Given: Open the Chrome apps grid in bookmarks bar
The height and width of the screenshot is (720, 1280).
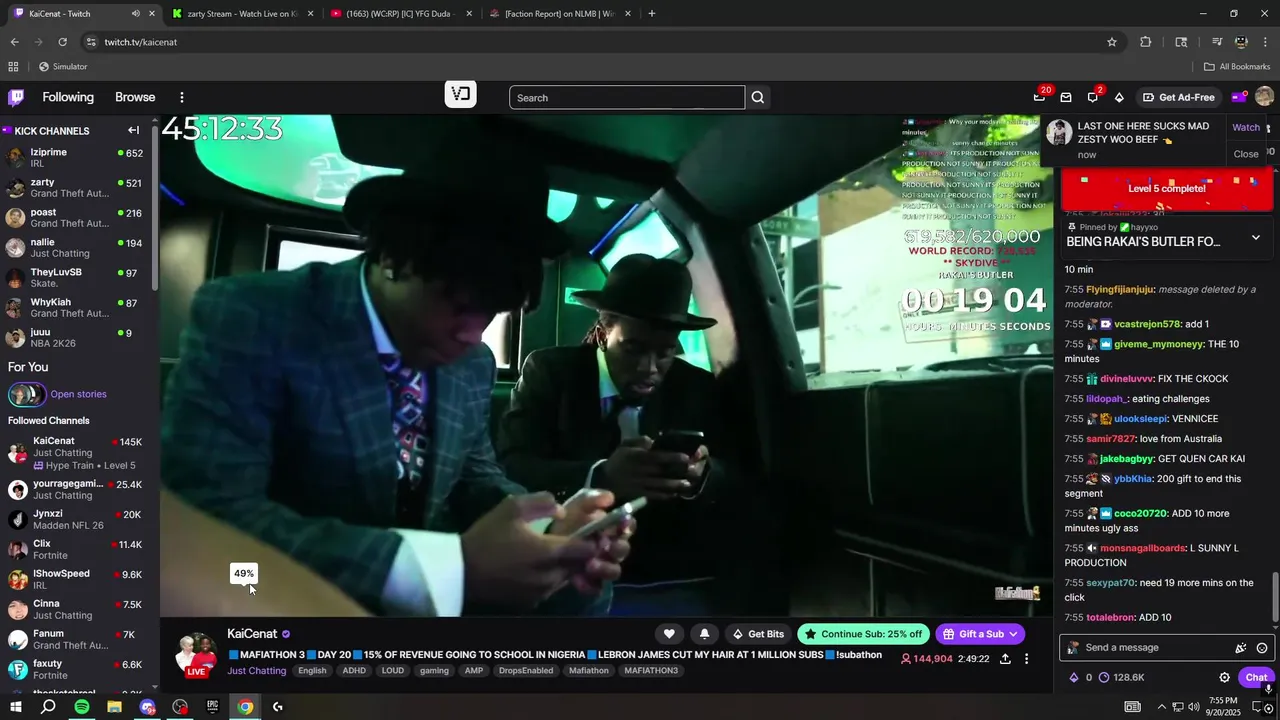Looking at the screenshot, I should coord(13,67).
